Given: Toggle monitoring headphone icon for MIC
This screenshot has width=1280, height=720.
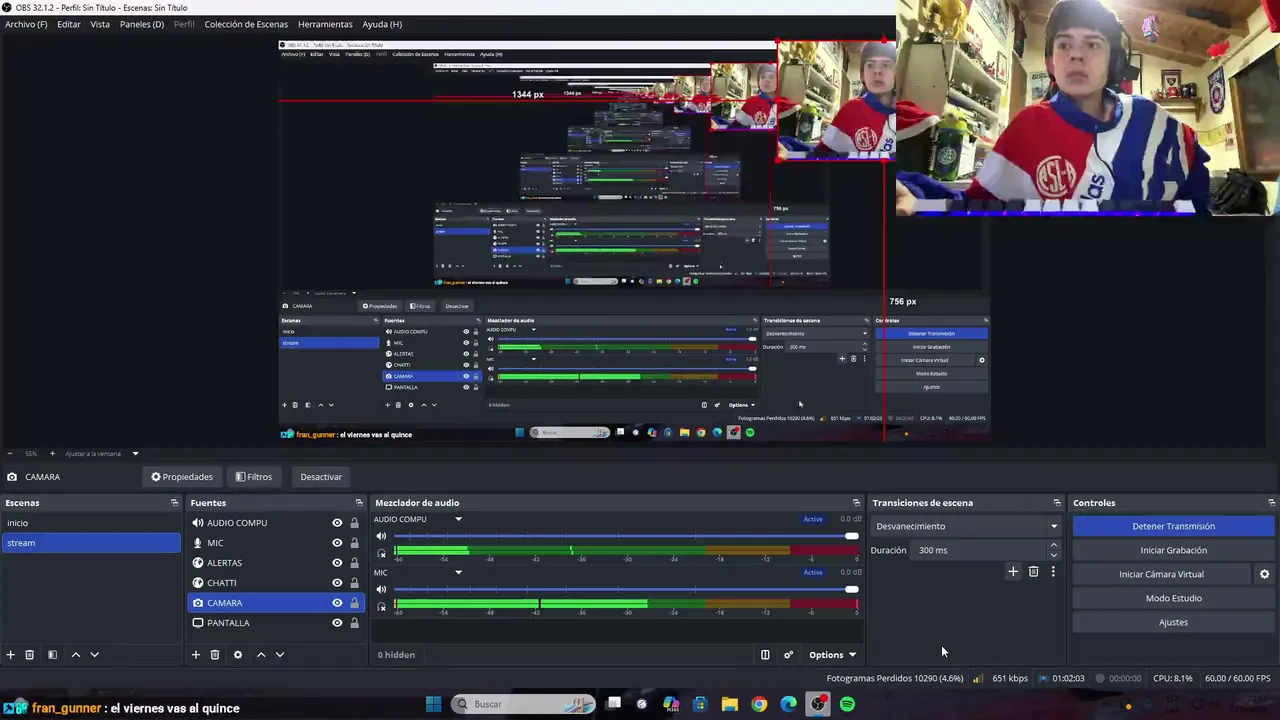Looking at the screenshot, I should 381,606.
